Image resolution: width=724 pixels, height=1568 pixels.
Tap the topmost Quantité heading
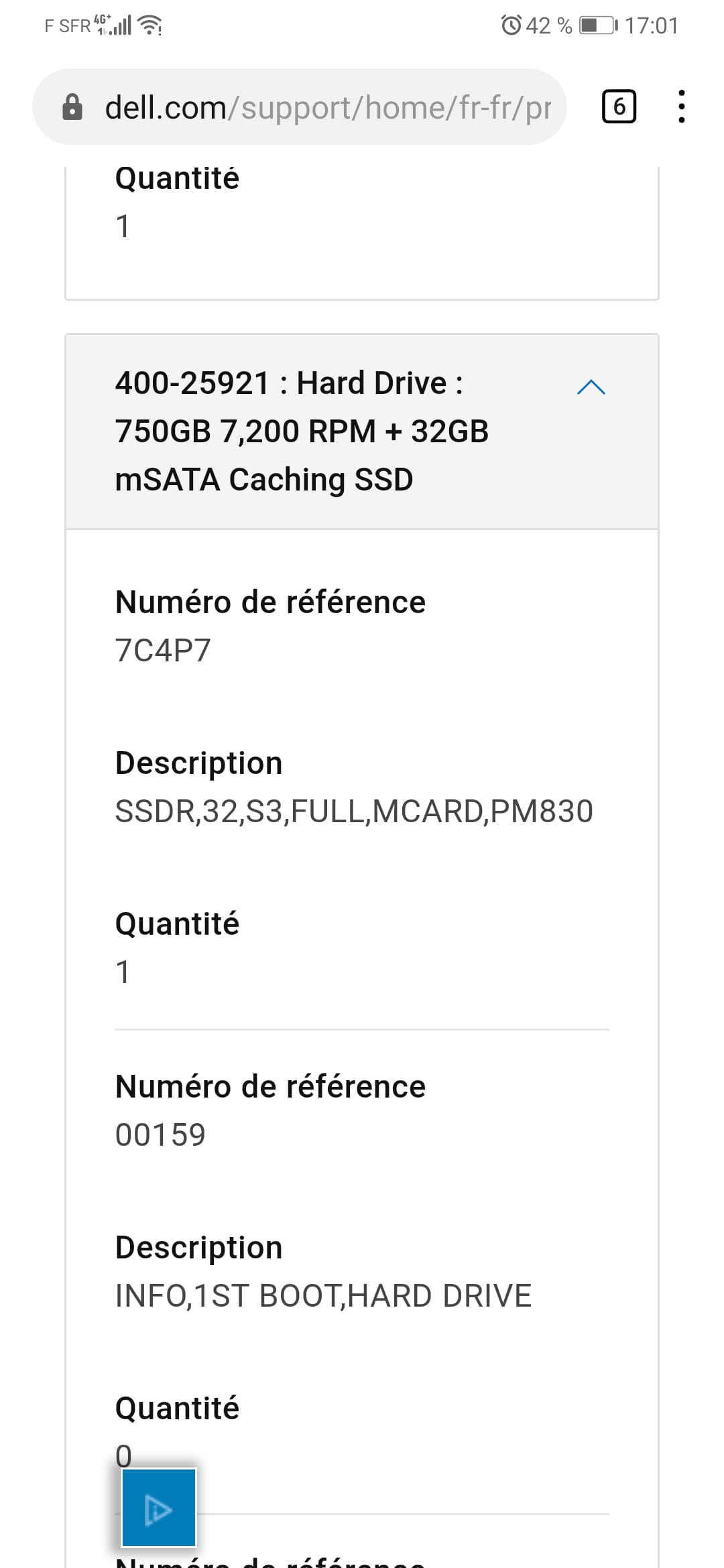click(177, 178)
